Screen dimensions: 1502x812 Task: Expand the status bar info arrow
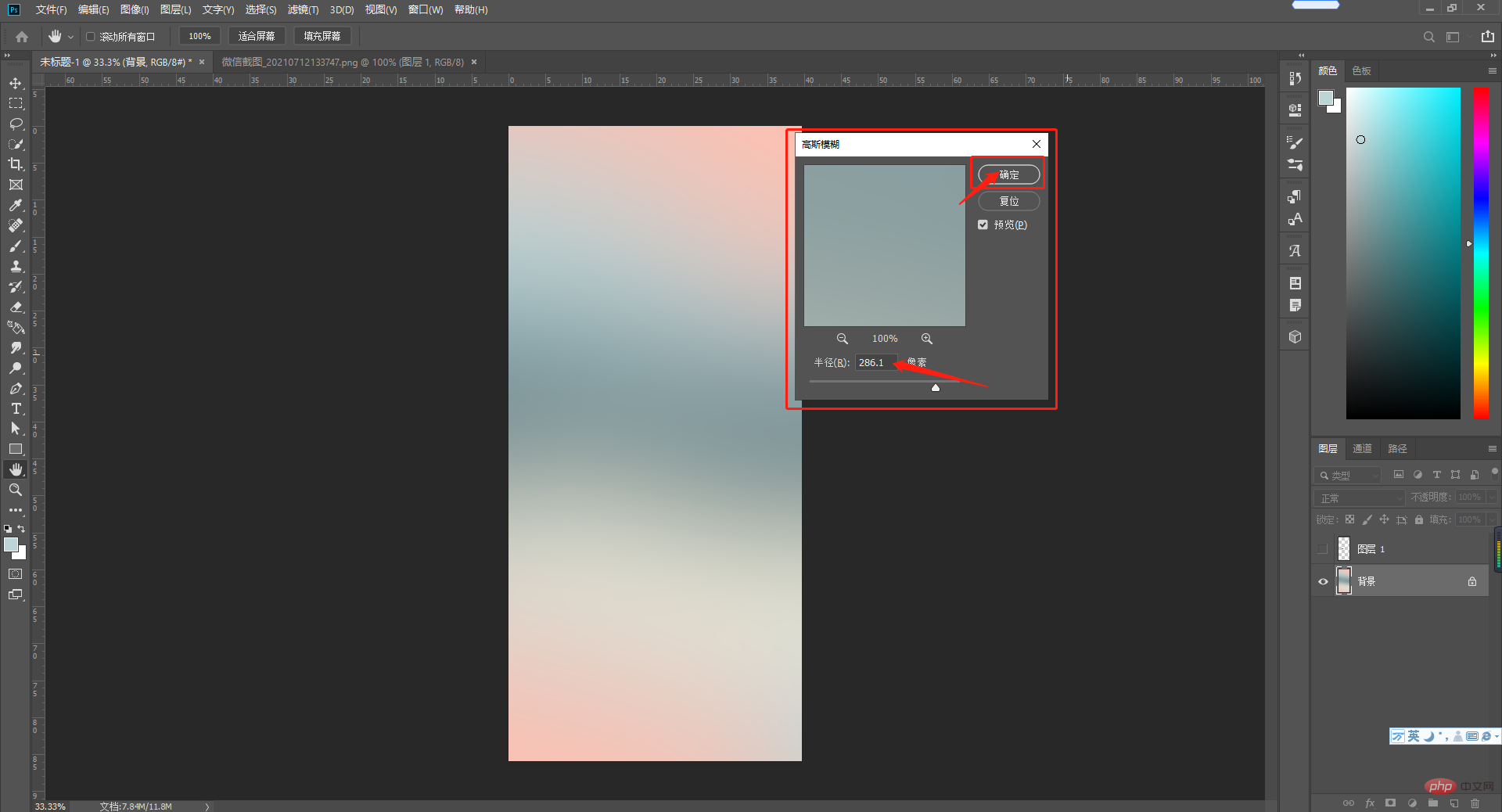[x=207, y=807]
